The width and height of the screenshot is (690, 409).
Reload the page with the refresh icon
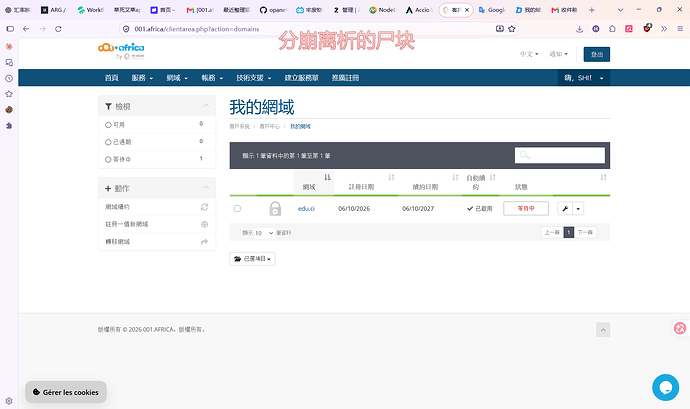(58, 29)
